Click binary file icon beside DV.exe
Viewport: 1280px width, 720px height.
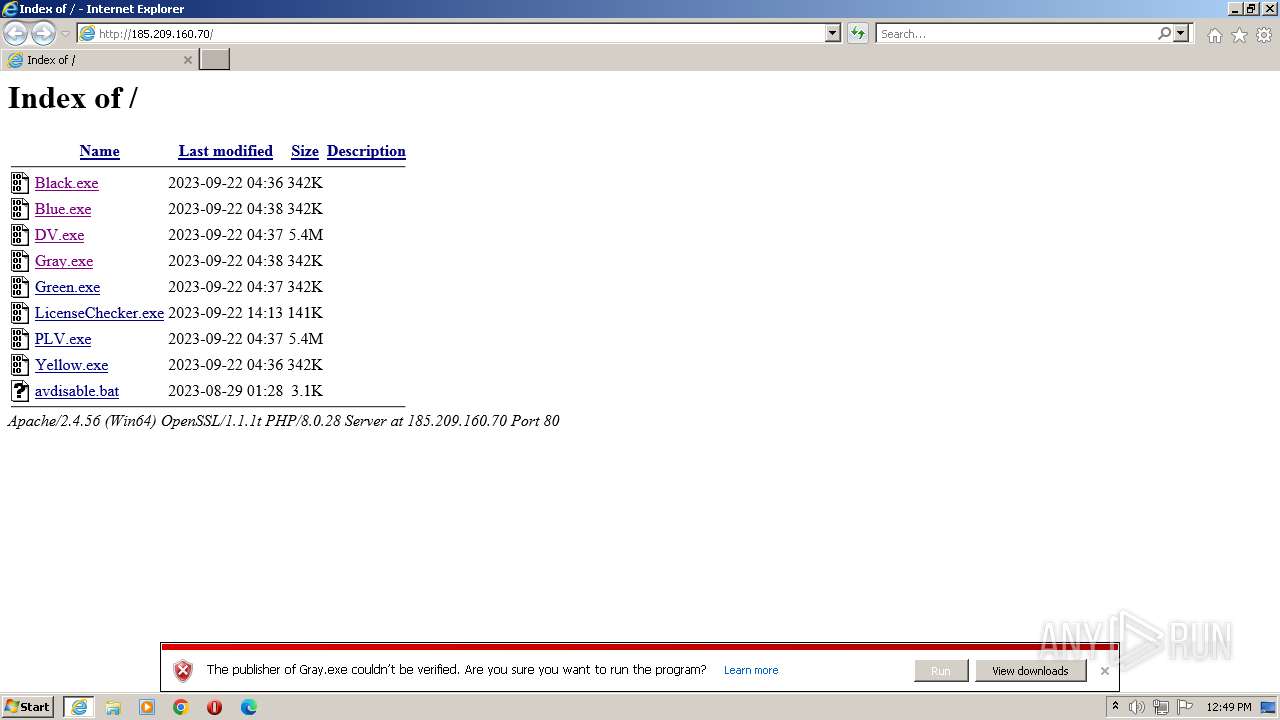click(x=20, y=234)
